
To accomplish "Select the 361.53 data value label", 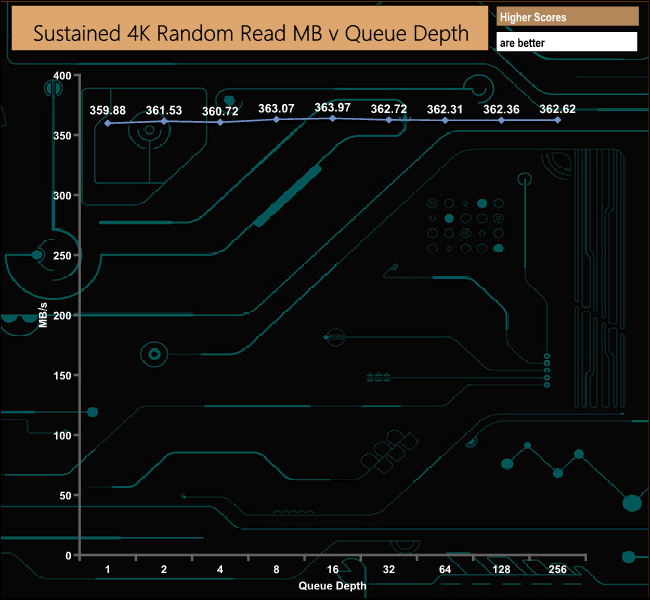I will tap(164, 110).
